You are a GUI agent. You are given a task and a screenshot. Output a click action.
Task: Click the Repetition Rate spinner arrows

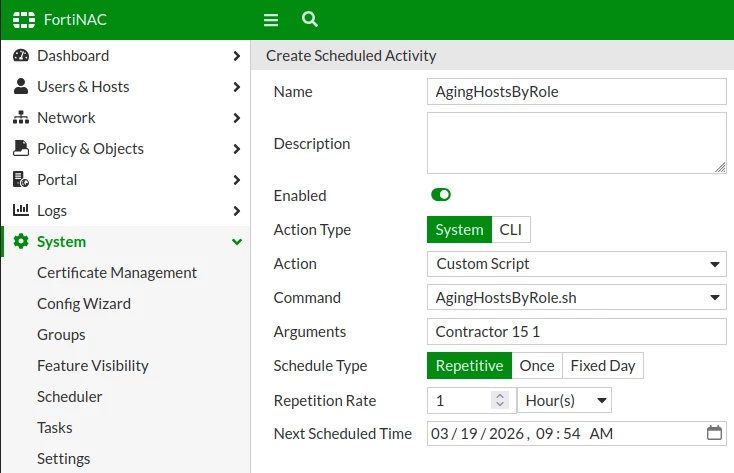point(500,399)
